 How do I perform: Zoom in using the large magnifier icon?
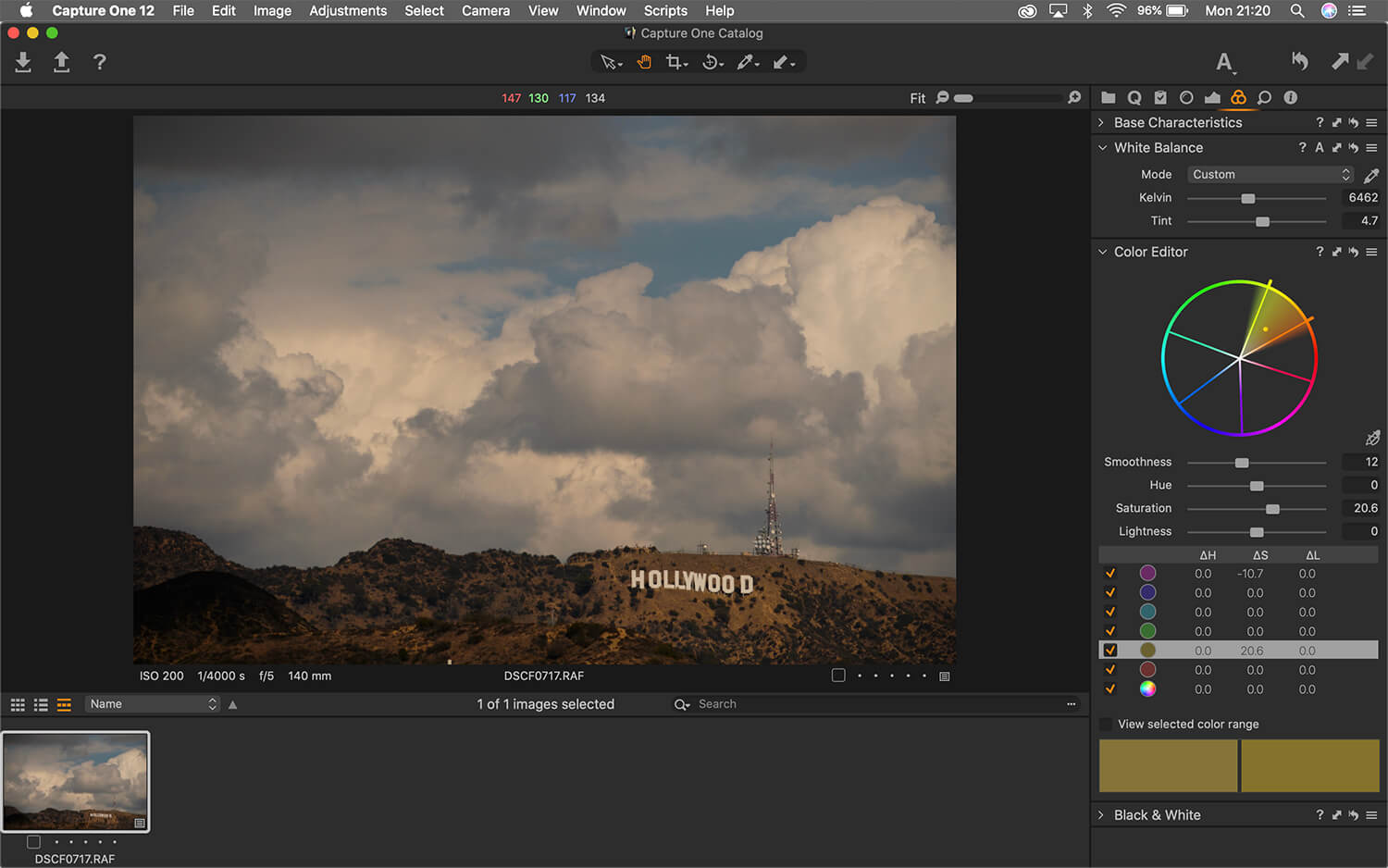pos(1074,97)
